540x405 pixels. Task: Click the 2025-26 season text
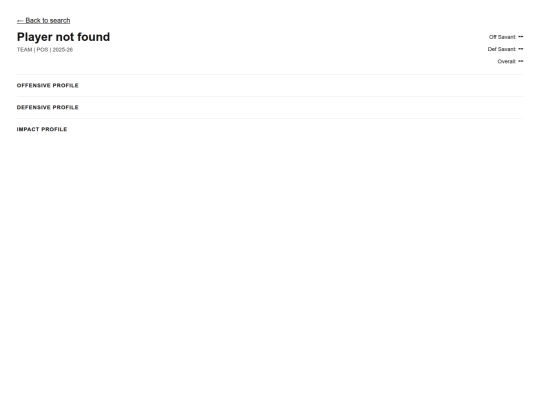[x=63, y=50]
